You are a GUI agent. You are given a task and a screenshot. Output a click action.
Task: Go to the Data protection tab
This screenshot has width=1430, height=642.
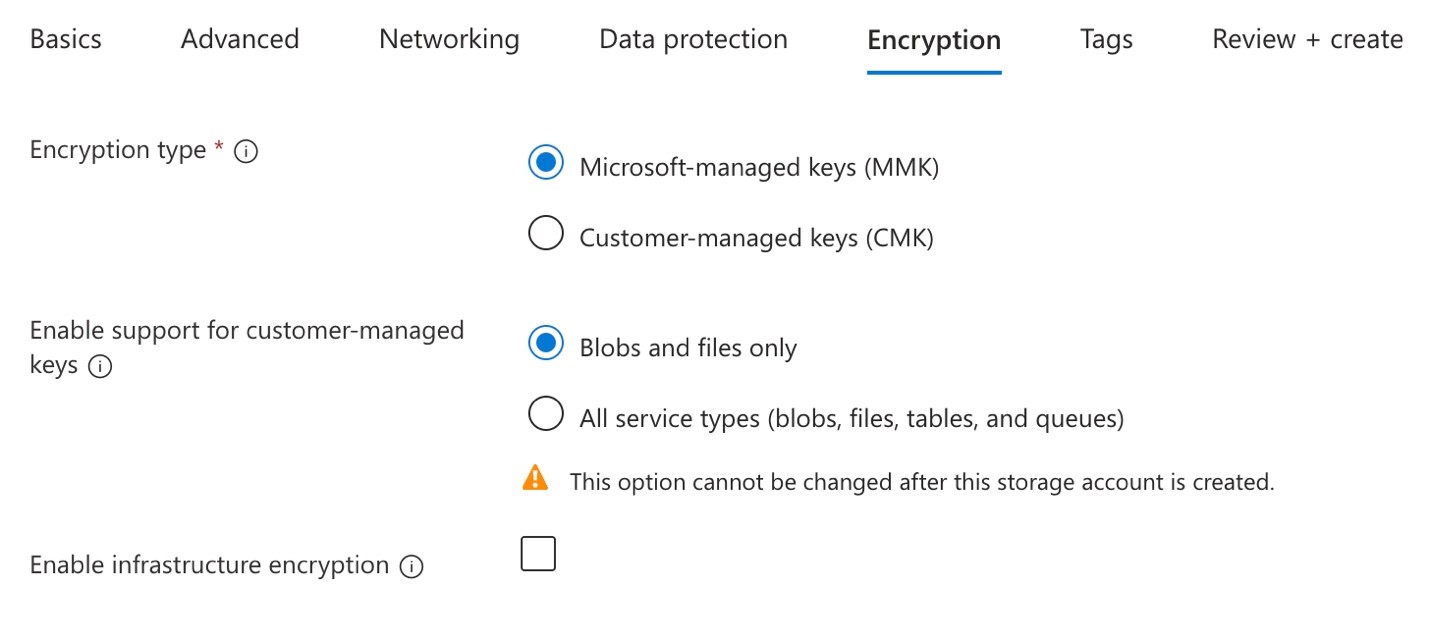692,39
